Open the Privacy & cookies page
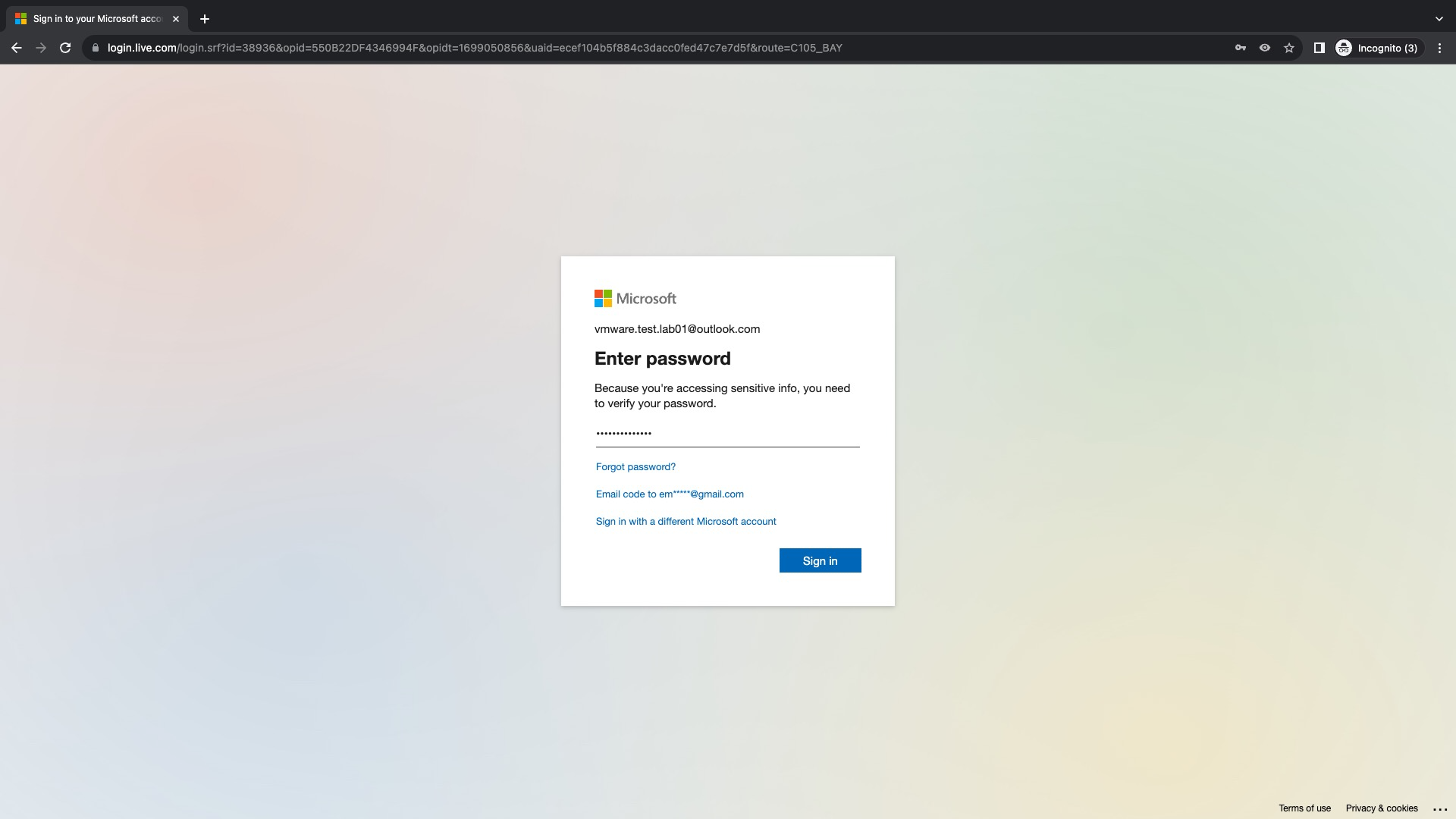1456x819 pixels. (1382, 808)
